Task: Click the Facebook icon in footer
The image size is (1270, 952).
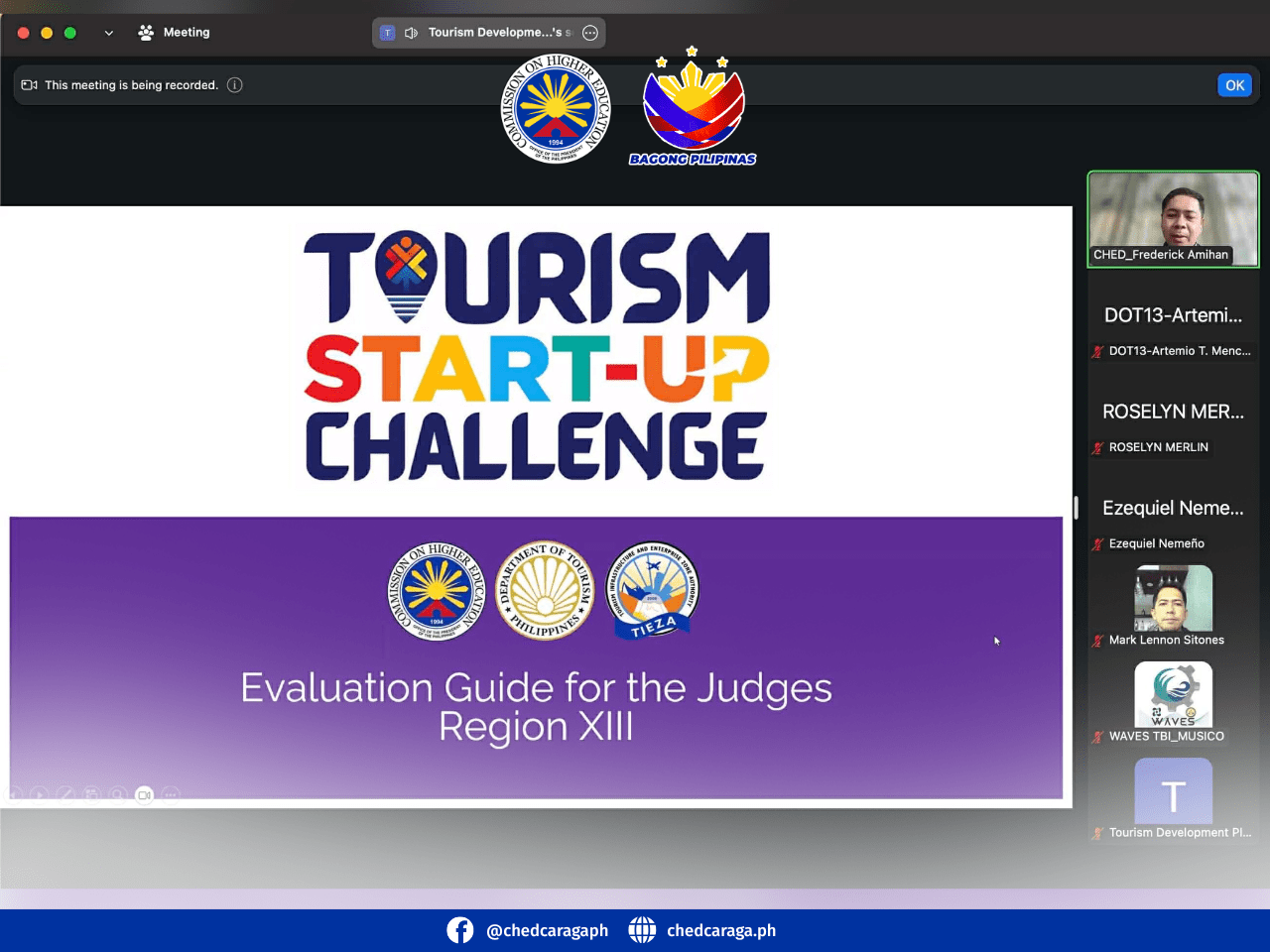Action: click(460, 930)
